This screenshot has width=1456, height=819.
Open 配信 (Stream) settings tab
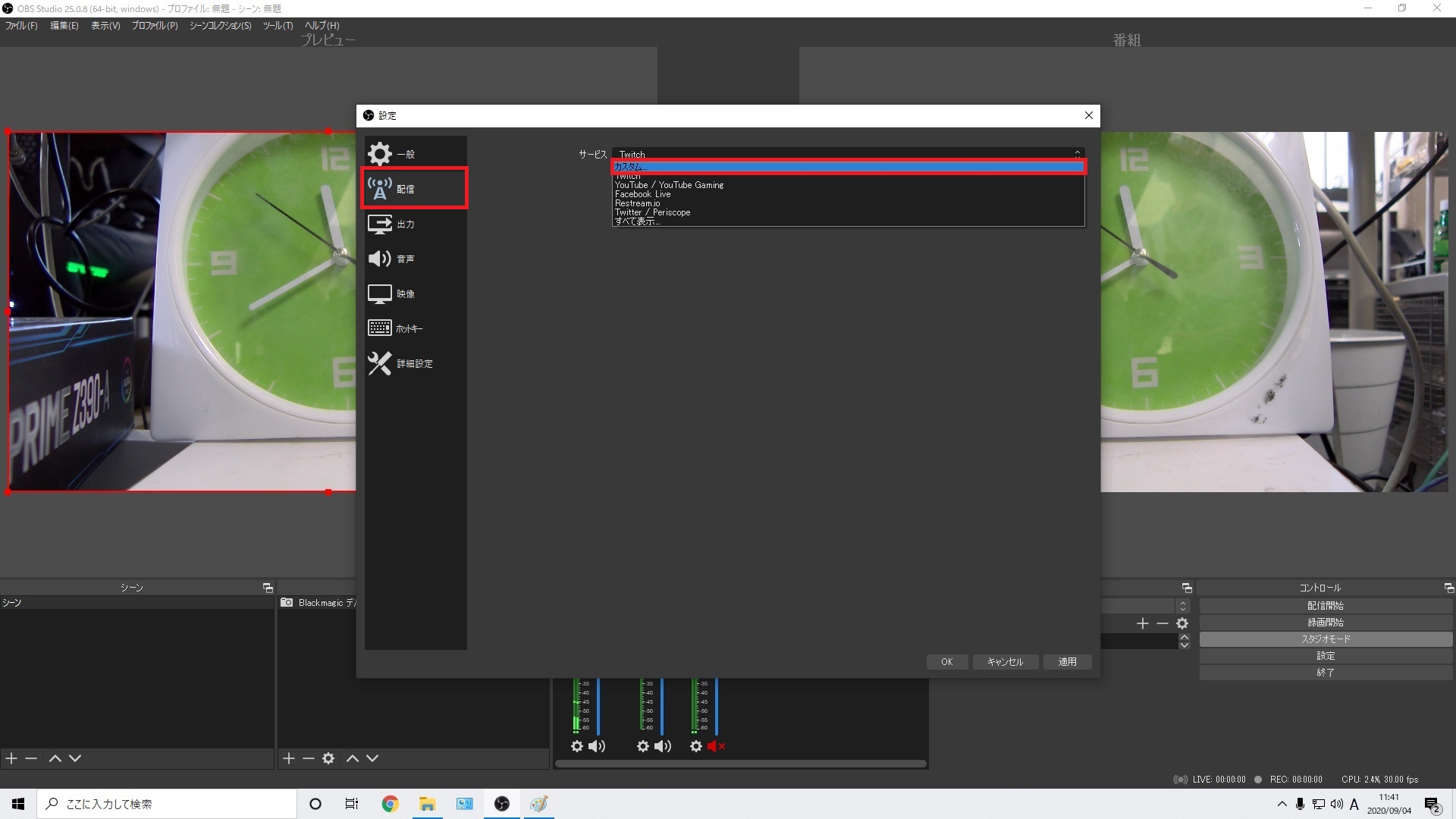click(413, 188)
